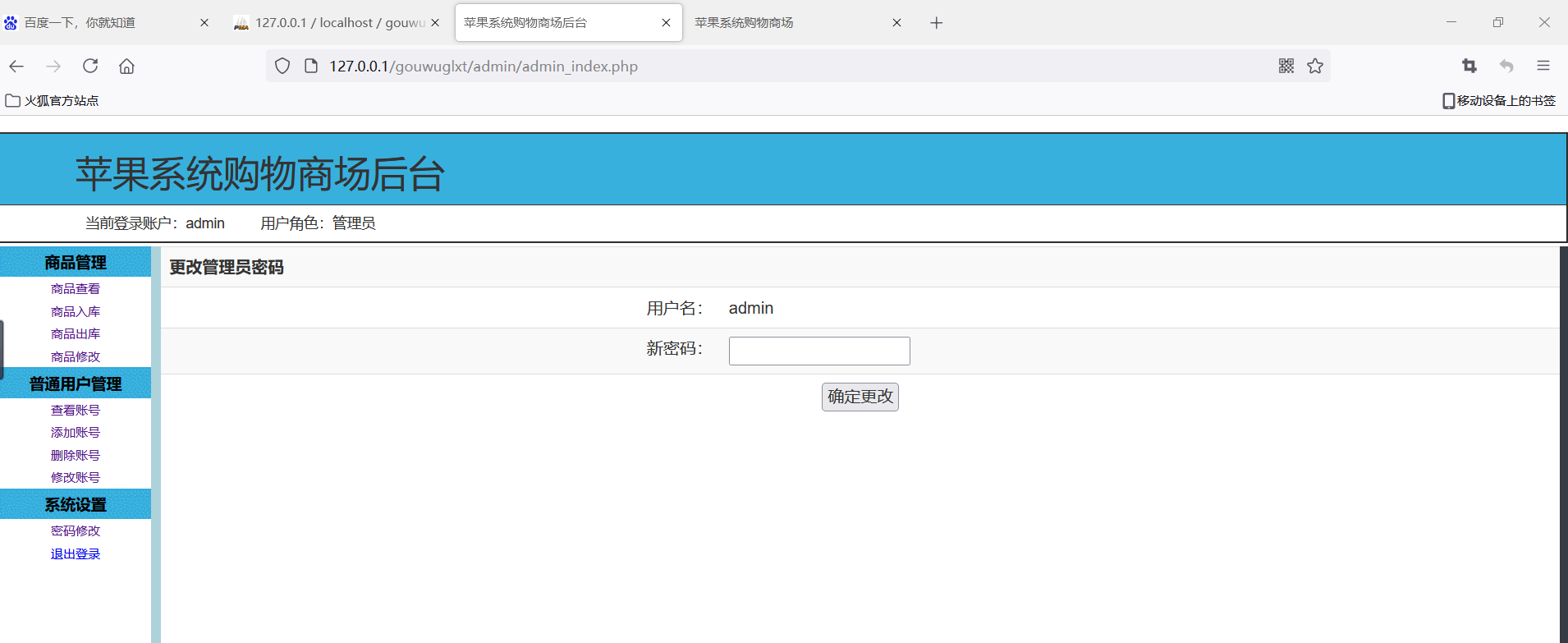Image resolution: width=1568 pixels, height=643 pixels.
Task: Close the 百度一下 tab
Action: pyautogui.click(x=204, y=23)
